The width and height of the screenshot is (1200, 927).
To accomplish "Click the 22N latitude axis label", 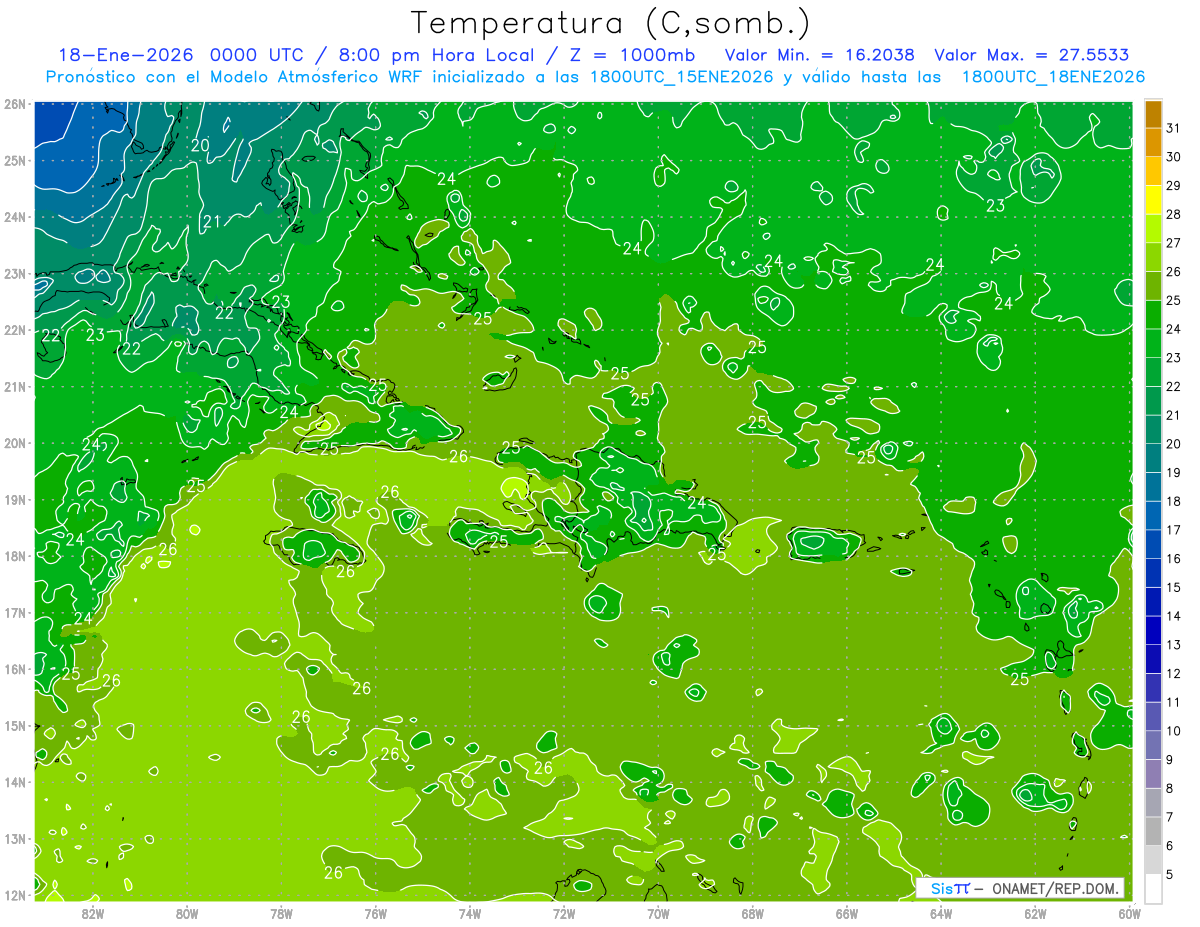I will coord(14,330).
